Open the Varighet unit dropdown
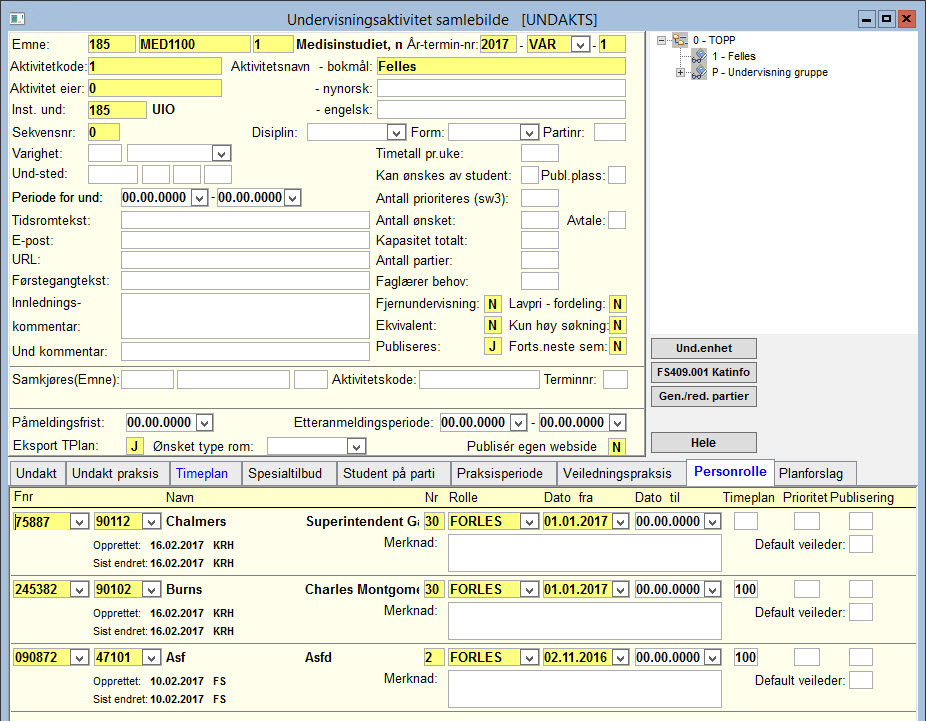 click(x=221, y=154)
